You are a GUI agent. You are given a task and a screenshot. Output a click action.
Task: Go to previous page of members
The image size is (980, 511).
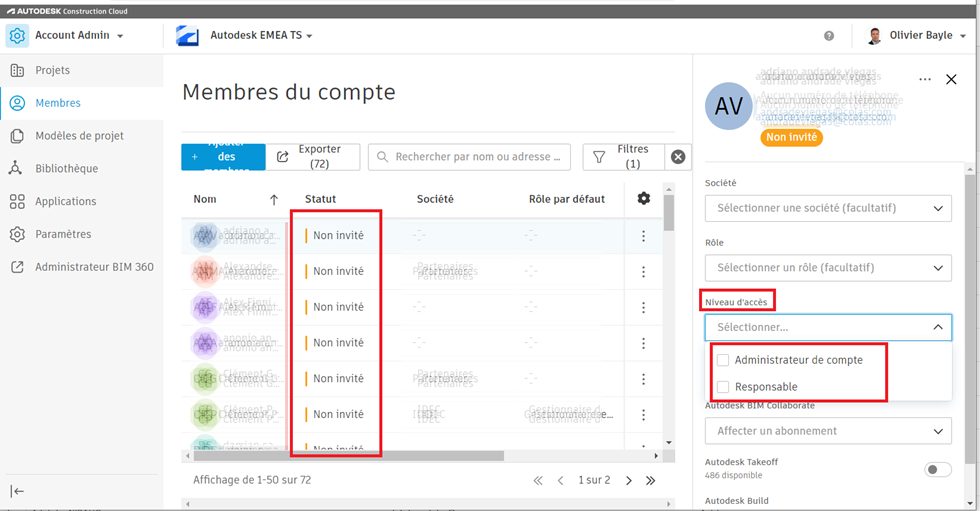coord(561,480)
